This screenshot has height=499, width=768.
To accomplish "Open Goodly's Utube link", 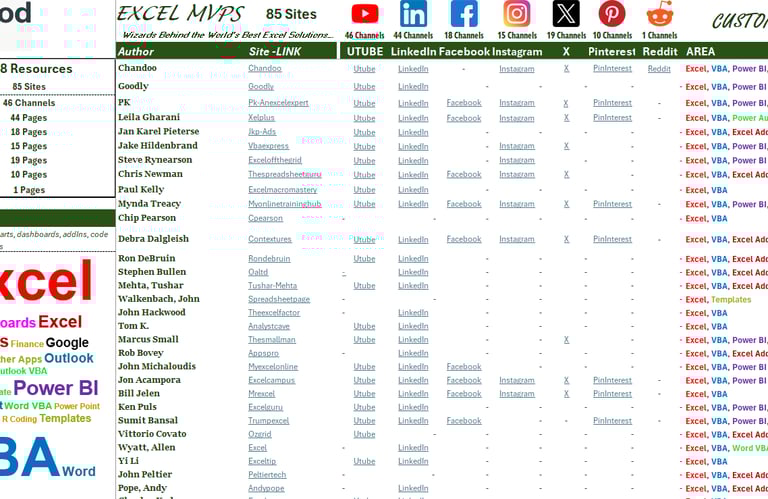I will pyautogui.click(x=364, y=86).
